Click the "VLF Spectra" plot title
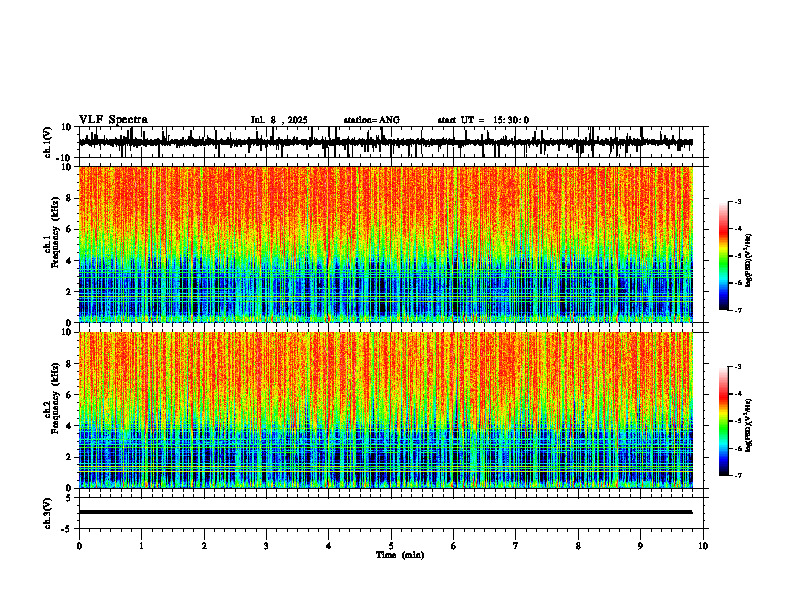 click(113, 120)
